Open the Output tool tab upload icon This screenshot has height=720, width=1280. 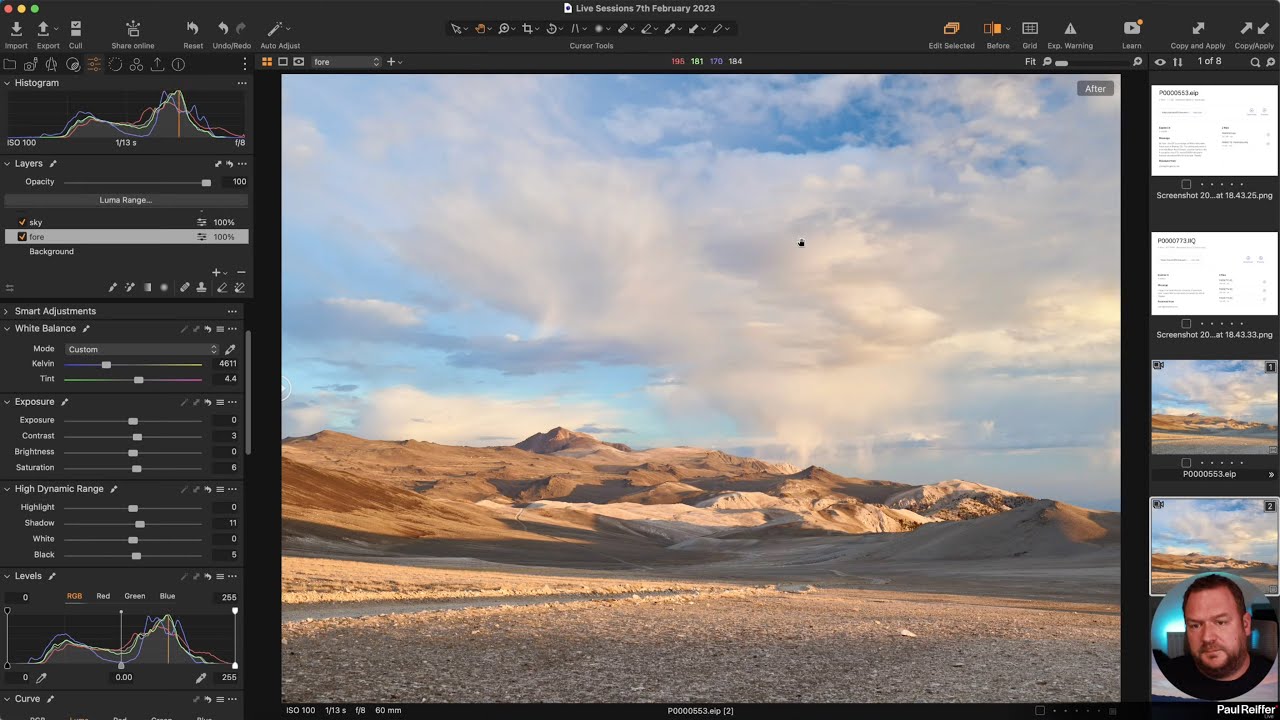(157, 64)
